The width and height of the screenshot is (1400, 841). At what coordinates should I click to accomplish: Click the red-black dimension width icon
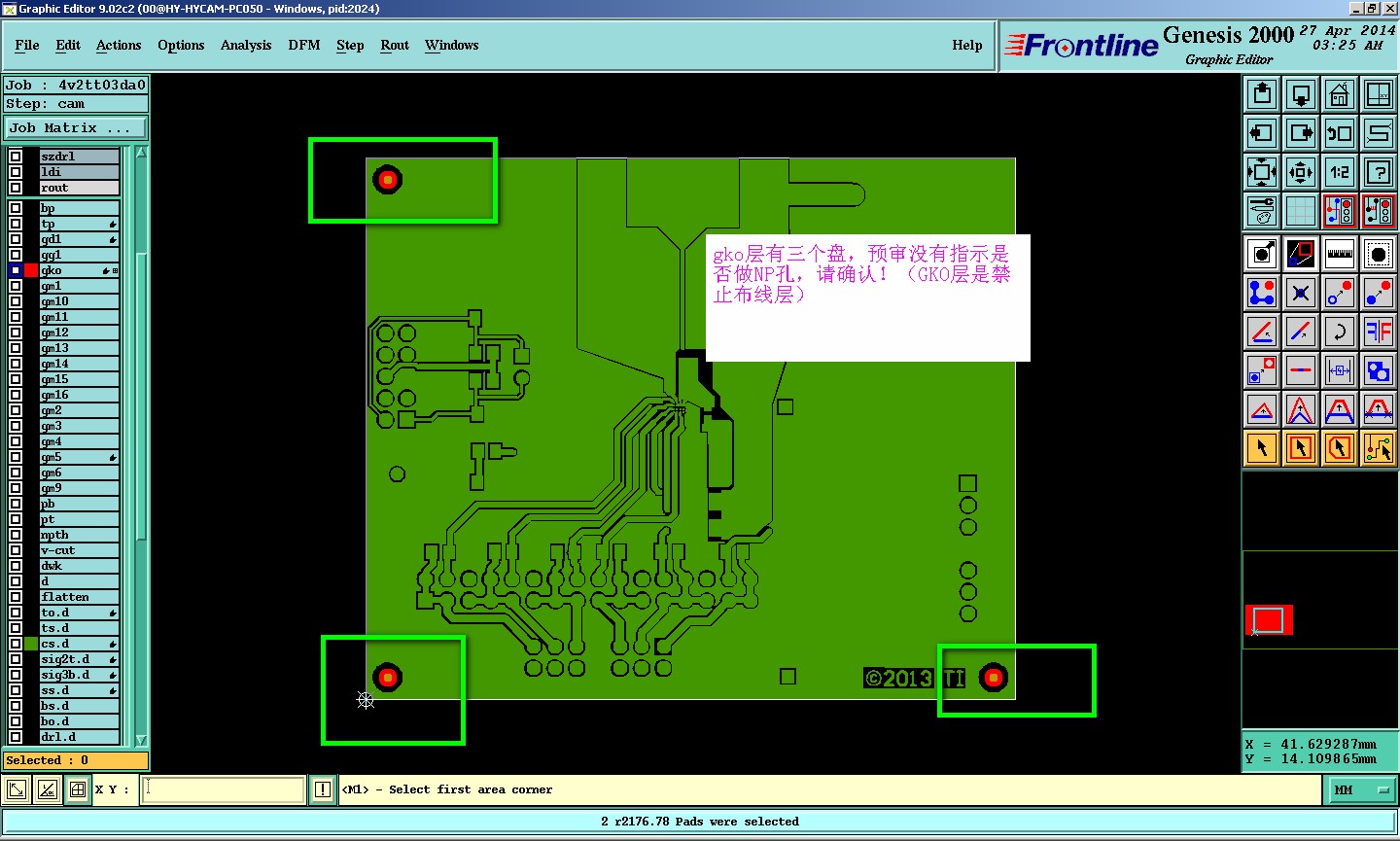(1340, 370)
